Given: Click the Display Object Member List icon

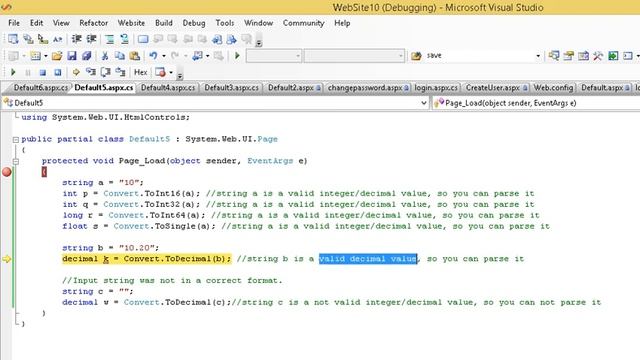Looking at the screenshot, I should 13,39.
